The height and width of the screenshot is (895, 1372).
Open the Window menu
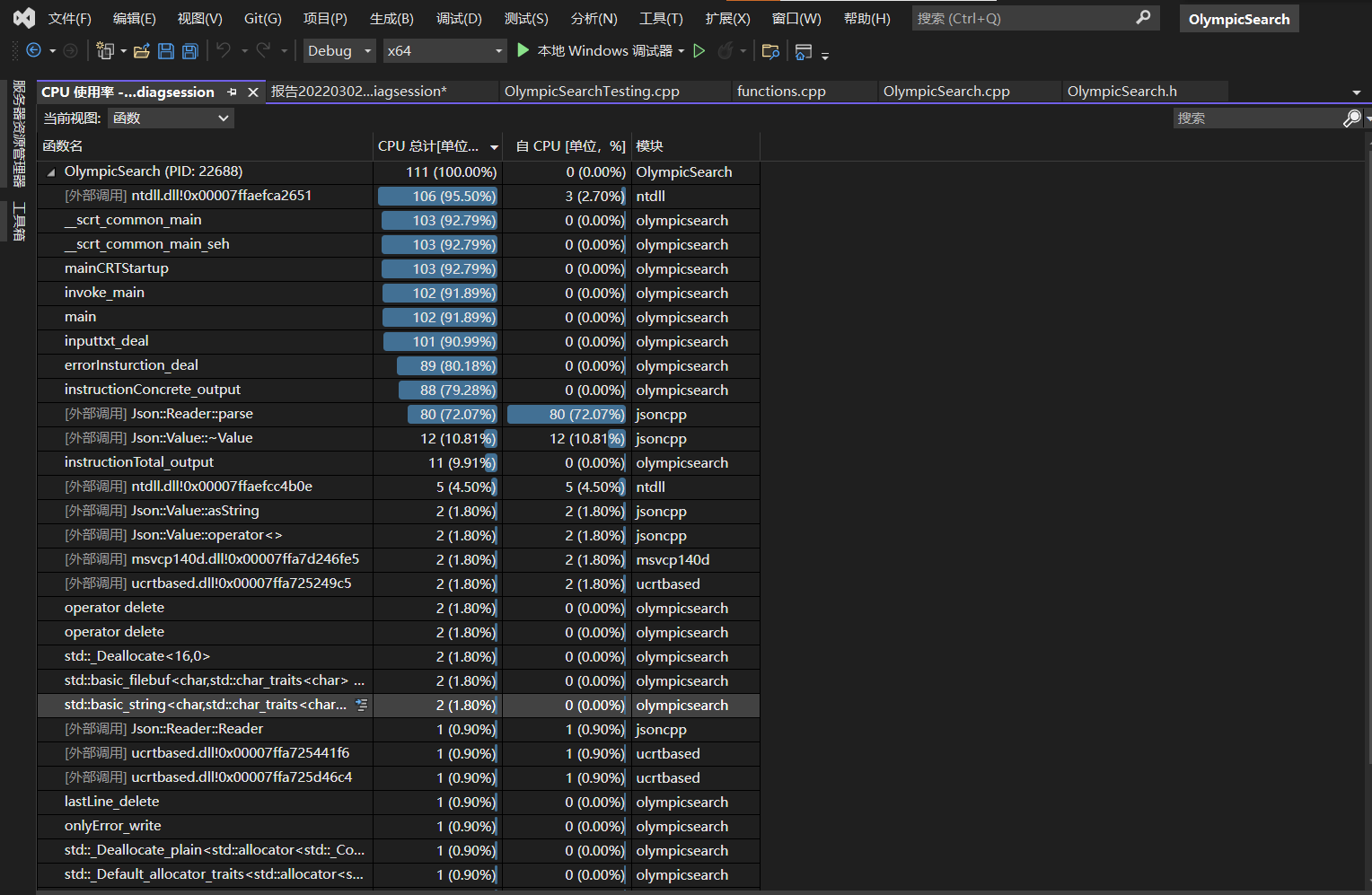tap(796, 18)
